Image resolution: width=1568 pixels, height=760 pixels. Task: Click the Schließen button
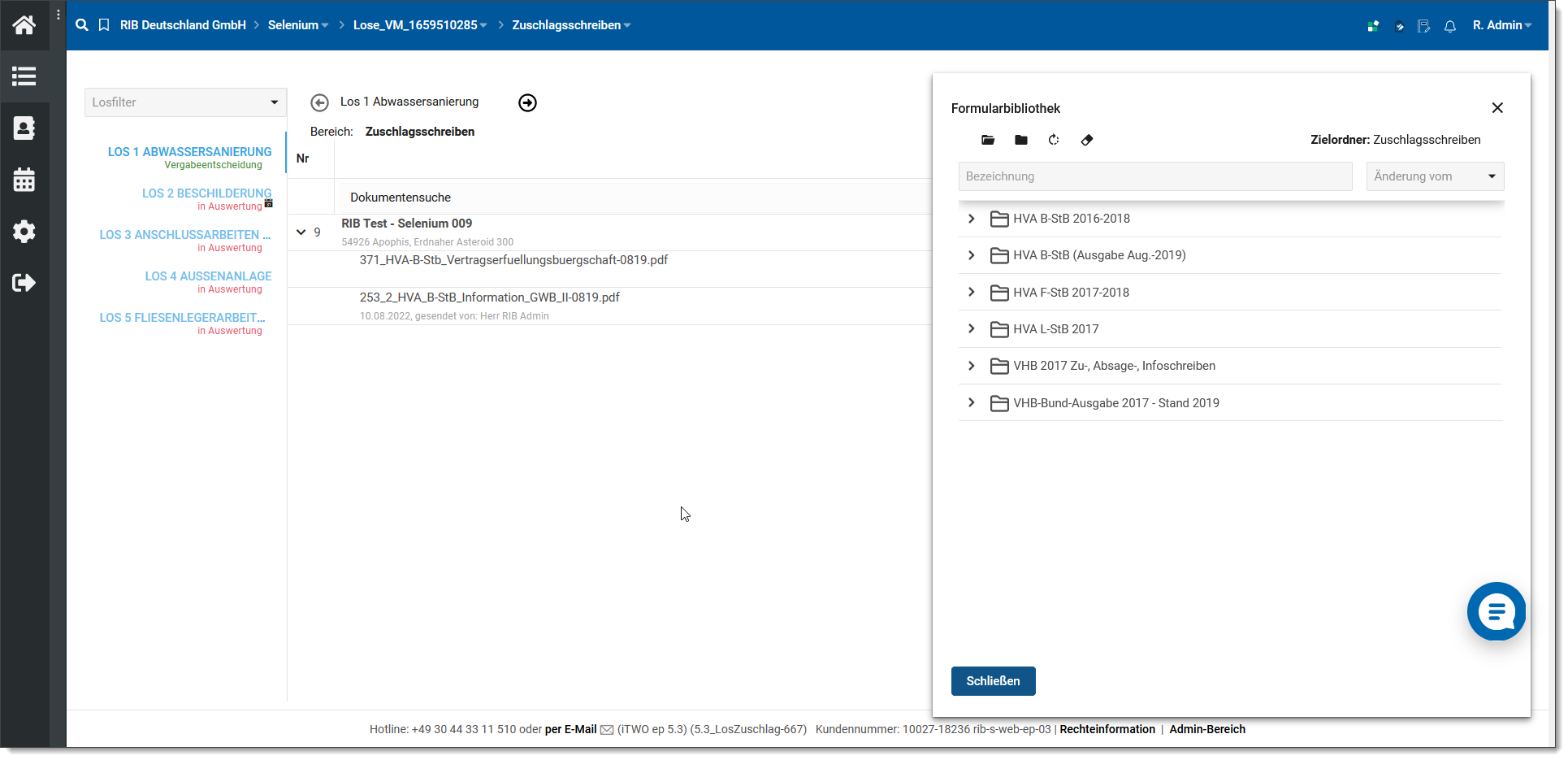[x=993, y=681]
